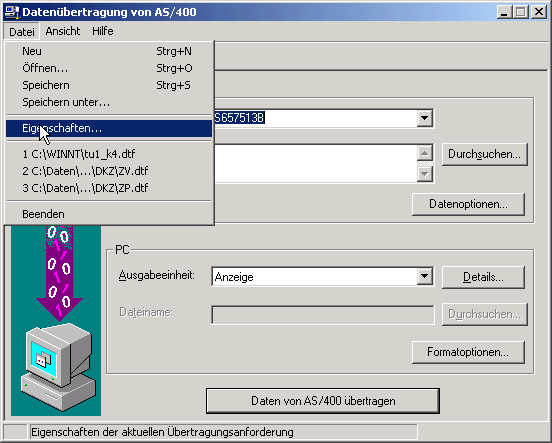Click scroll up arrow in file list

coord(425,153)
